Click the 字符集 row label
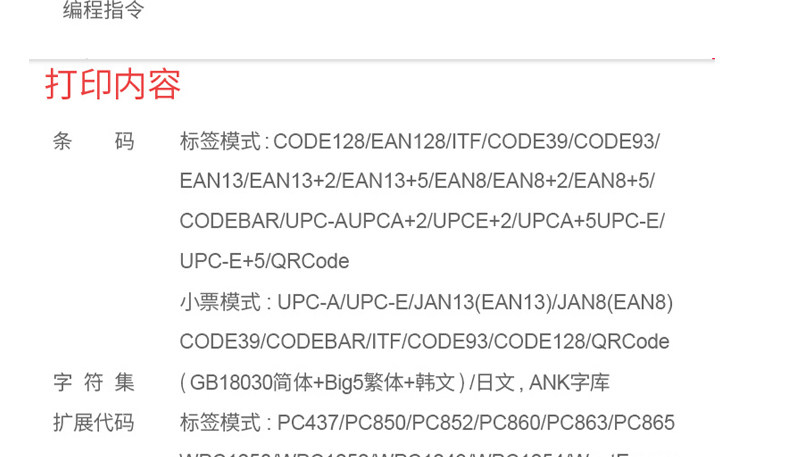 (x=94, y=382)
